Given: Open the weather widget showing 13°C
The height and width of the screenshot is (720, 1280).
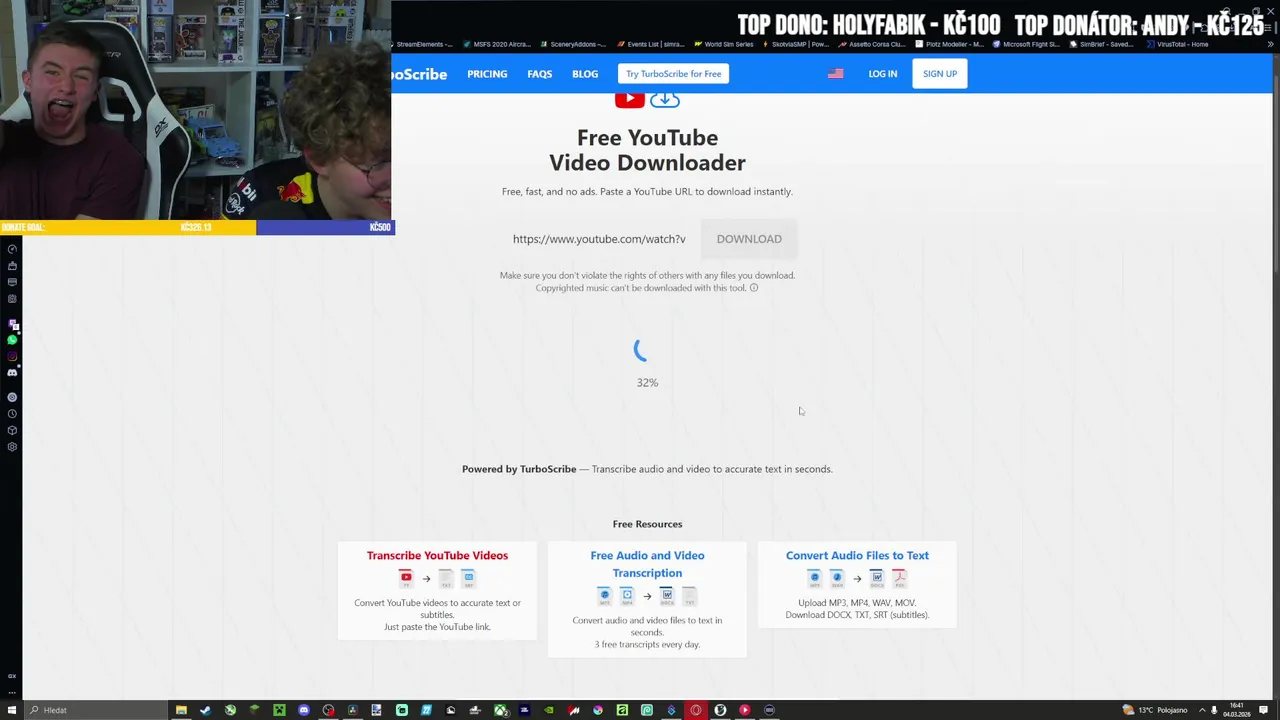Looking at the screenshot, I should pyautogui.click(x=1155, y=710).
